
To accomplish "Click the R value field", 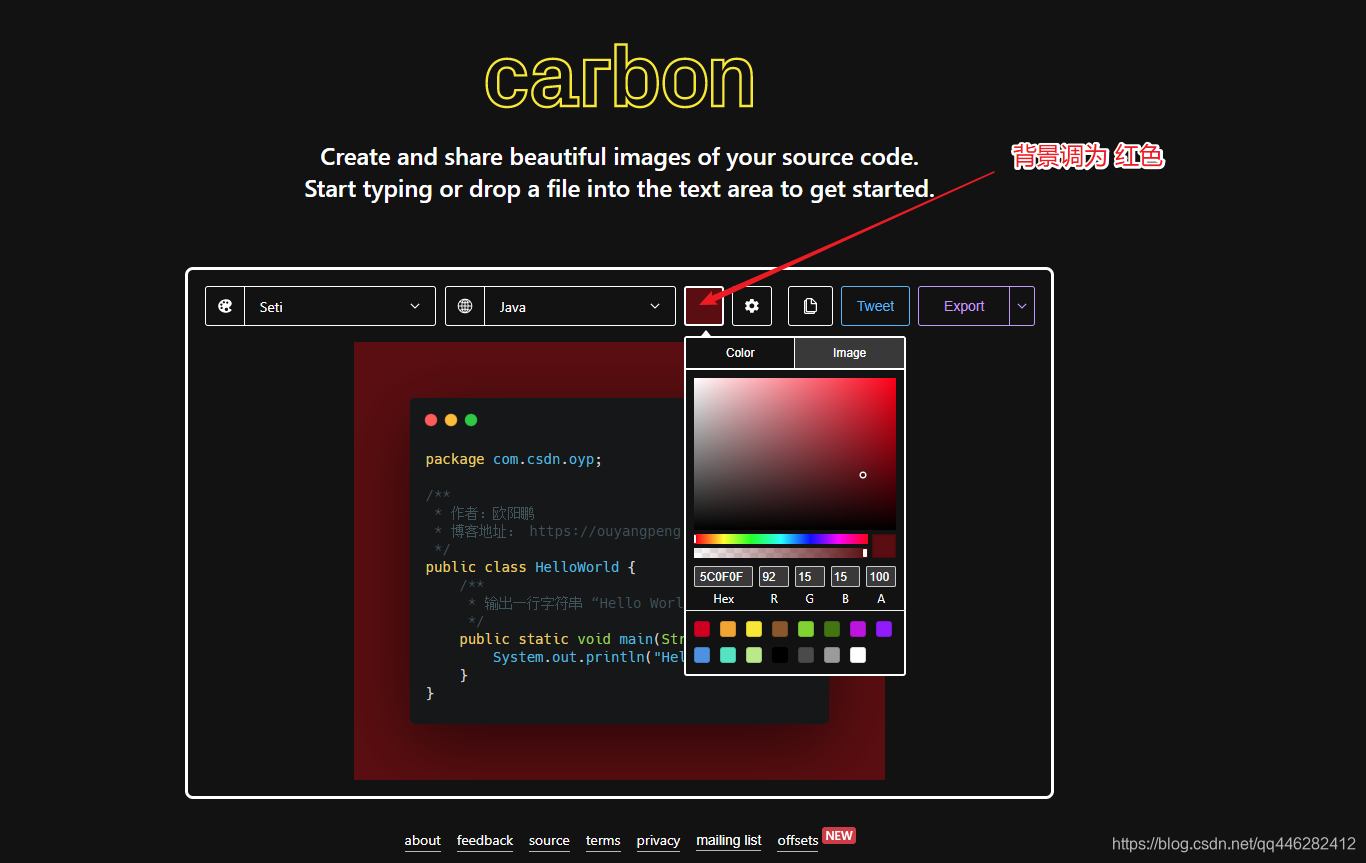I will point(774,576).
